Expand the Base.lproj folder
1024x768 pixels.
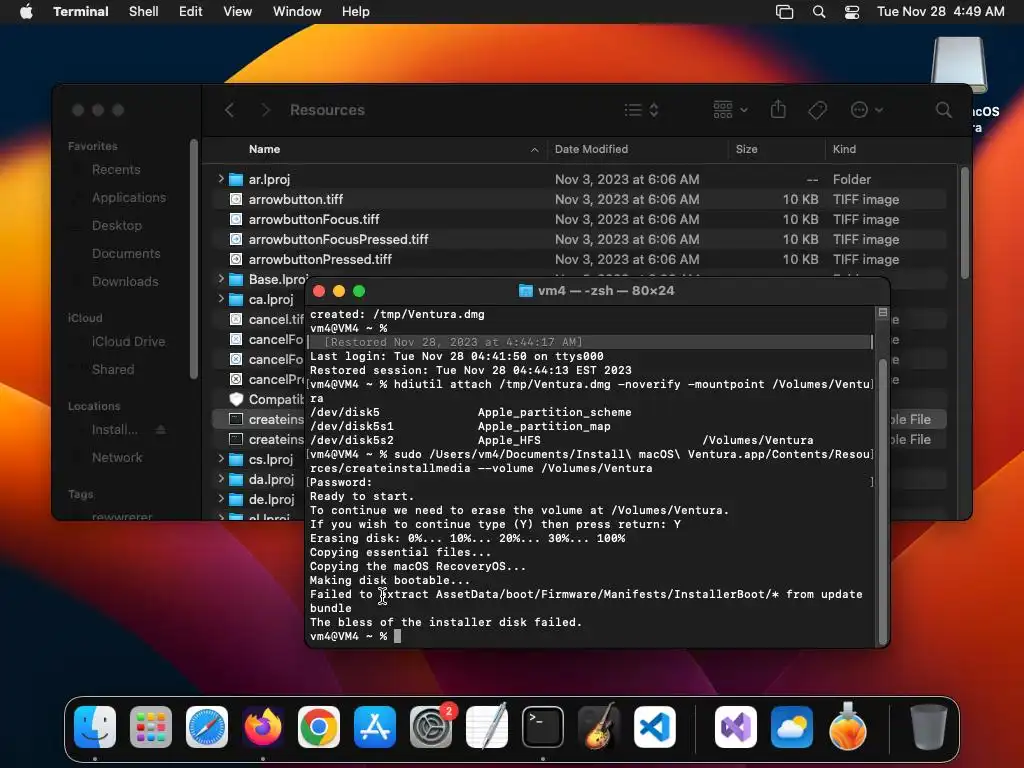click(x=221, y=279)
